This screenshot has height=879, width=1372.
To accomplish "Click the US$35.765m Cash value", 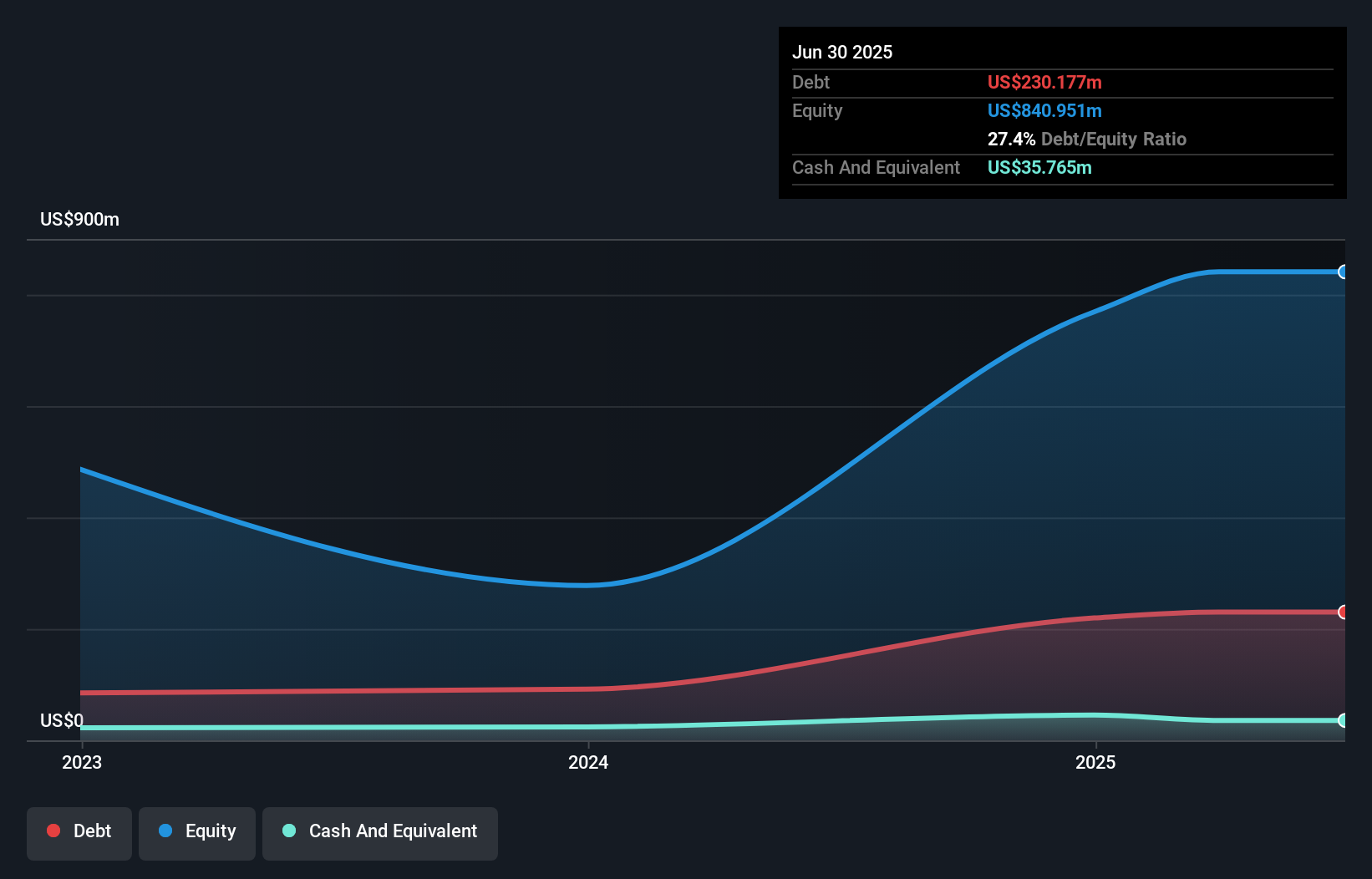I will coord(1039,167).
